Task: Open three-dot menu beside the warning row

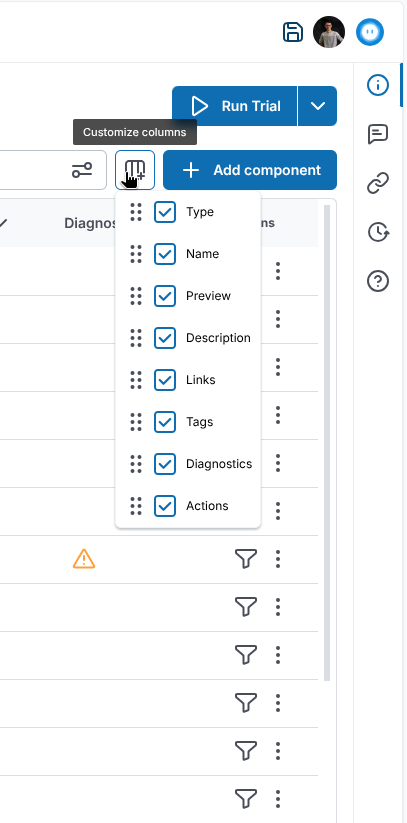Action: [x=278, y=559]
